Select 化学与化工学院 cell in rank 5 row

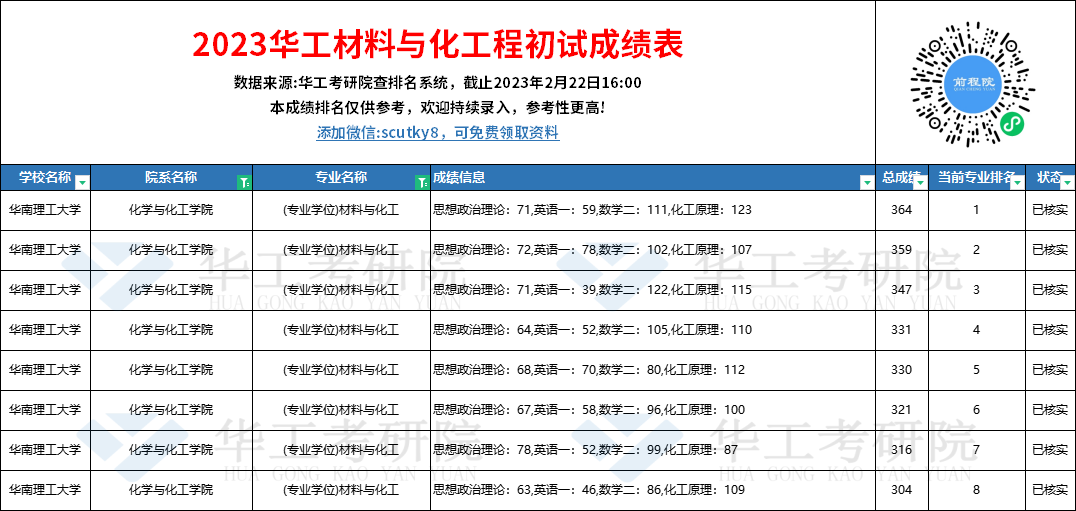[172, 370]
